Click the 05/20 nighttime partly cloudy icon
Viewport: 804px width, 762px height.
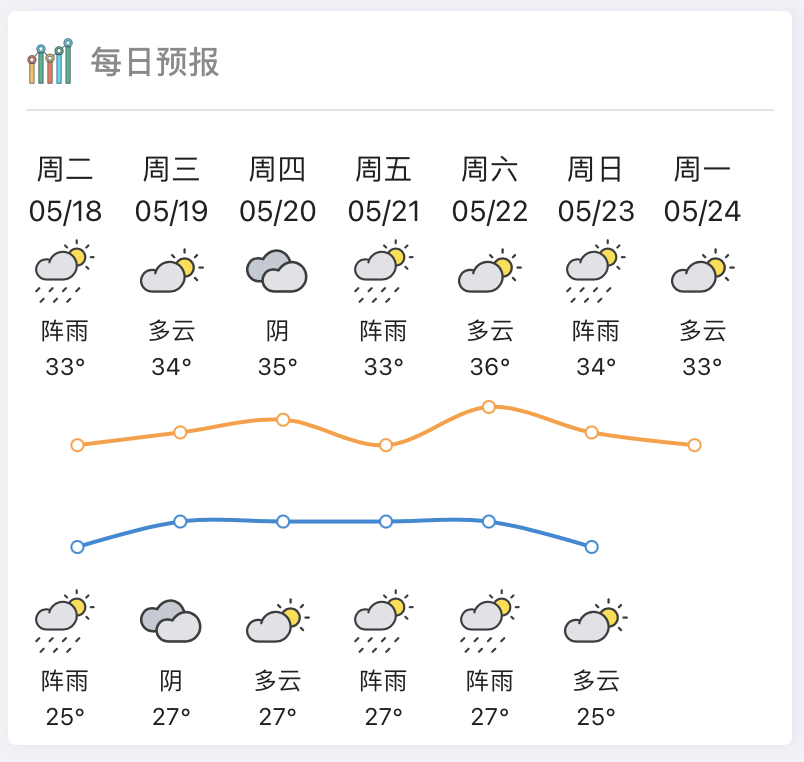[277, 621]
